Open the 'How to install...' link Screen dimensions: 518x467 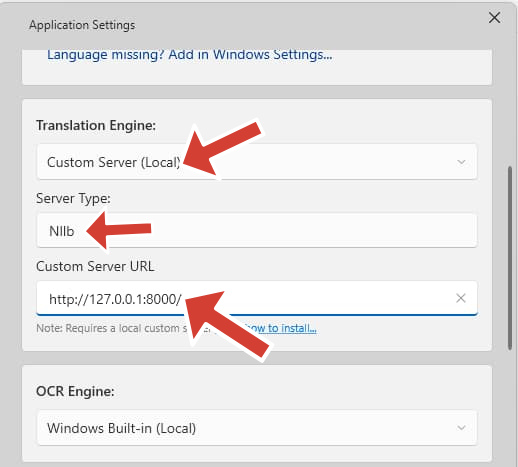(x=280, y=328)
